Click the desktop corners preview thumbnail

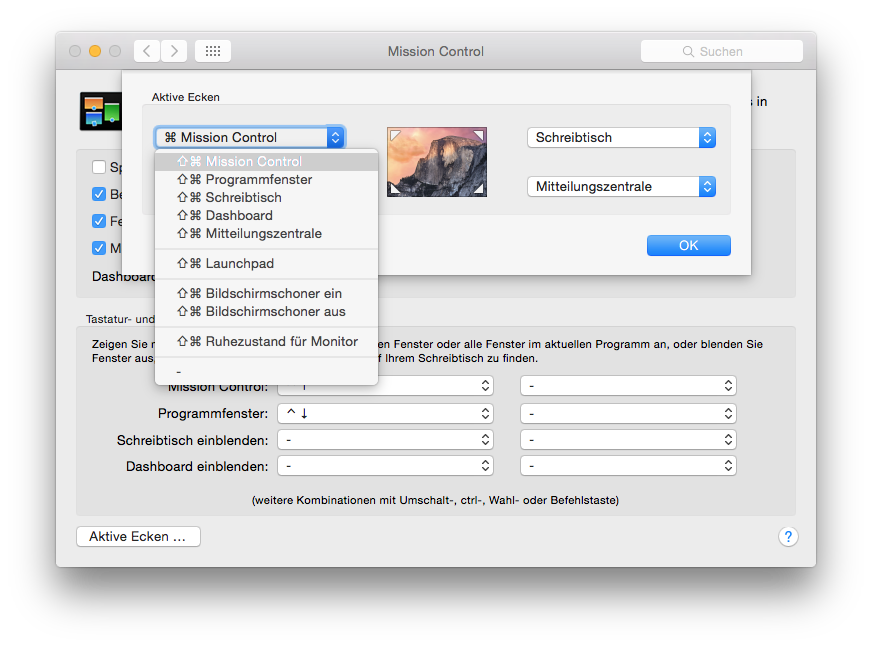tap(437, 162)
